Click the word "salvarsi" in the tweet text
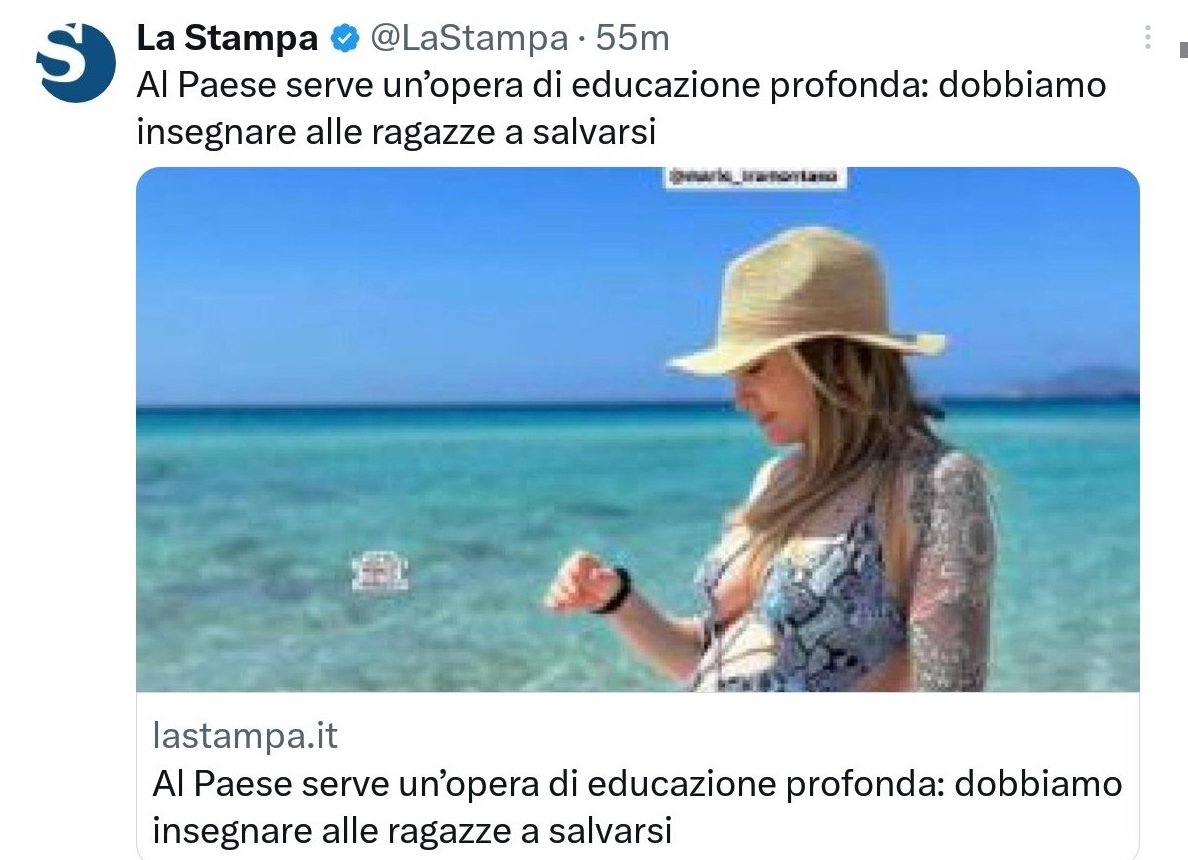Screen dimensions: 1188x860 click(594, 132)
